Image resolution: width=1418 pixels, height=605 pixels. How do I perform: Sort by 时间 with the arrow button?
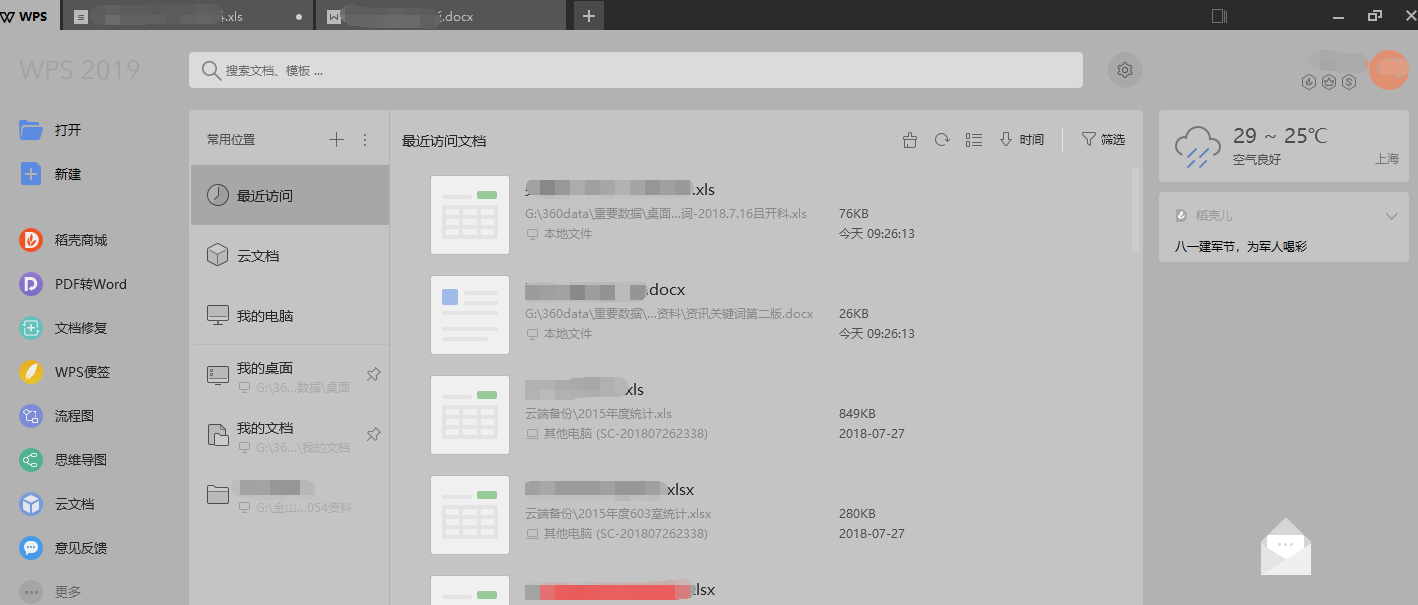[1022, 140]
